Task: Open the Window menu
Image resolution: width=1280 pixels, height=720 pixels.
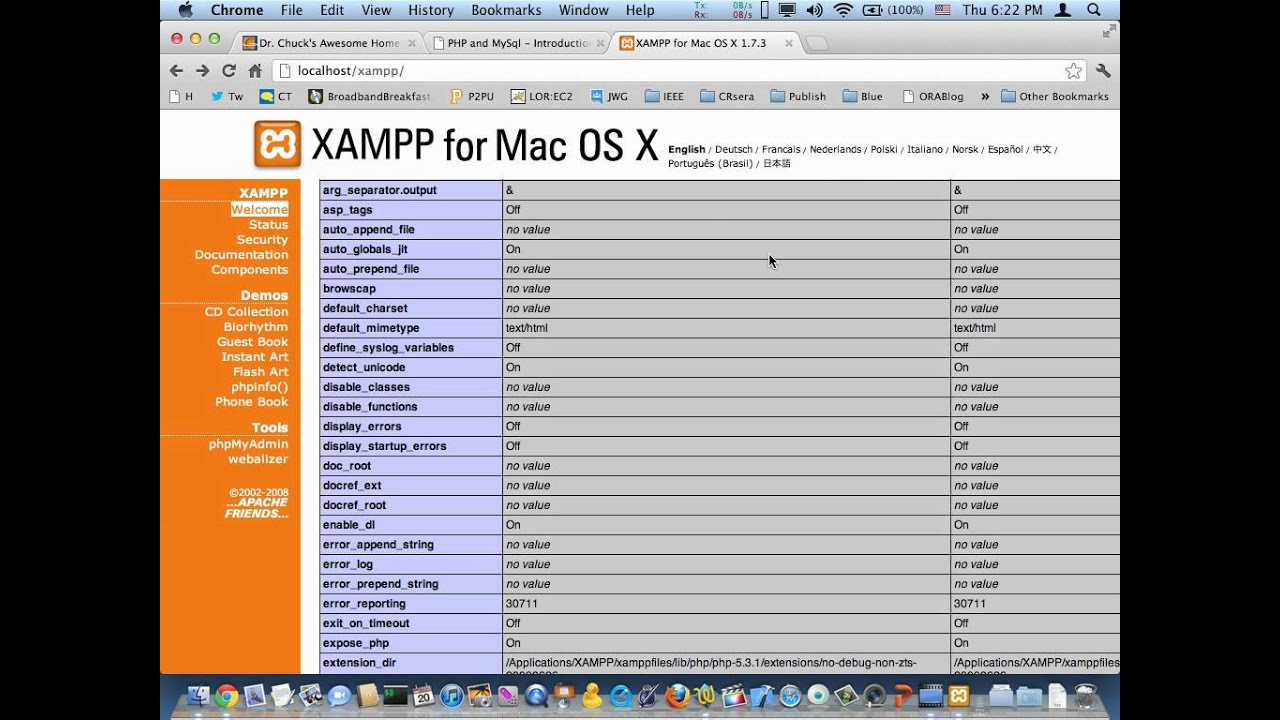Action: click(x=584, y=10)
